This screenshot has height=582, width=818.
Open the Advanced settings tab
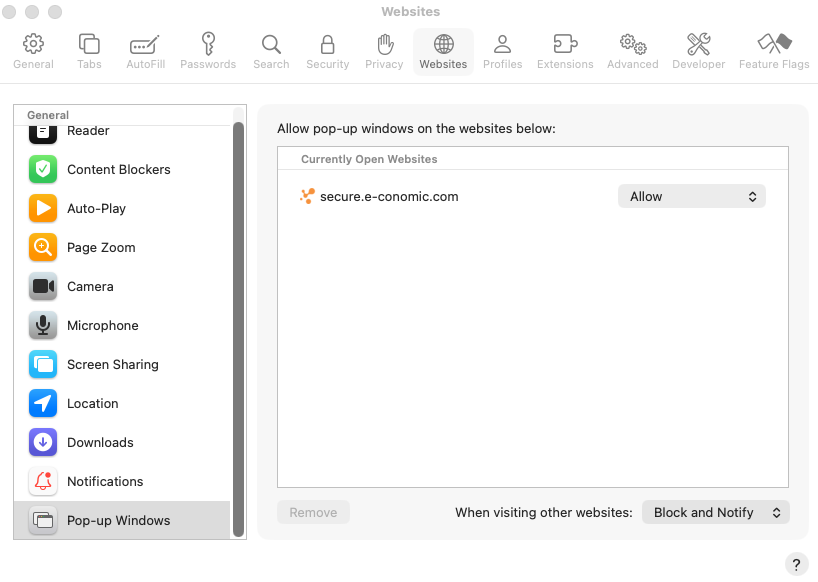(632, 51)
